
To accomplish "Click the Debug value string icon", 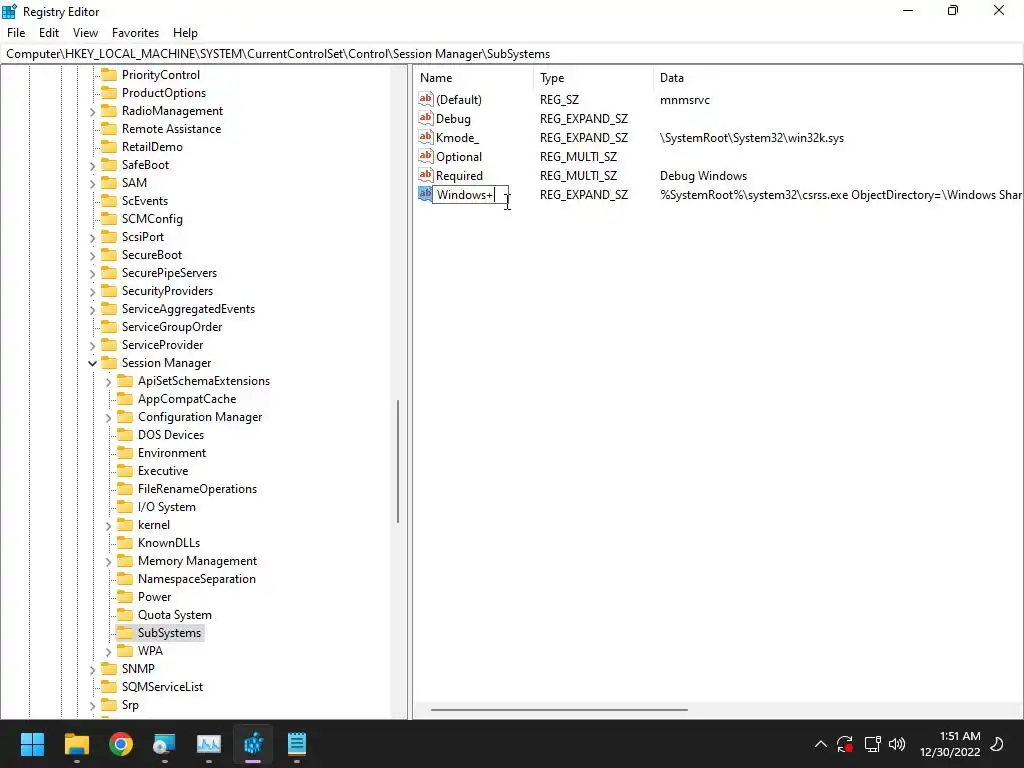I will [426, 118].
